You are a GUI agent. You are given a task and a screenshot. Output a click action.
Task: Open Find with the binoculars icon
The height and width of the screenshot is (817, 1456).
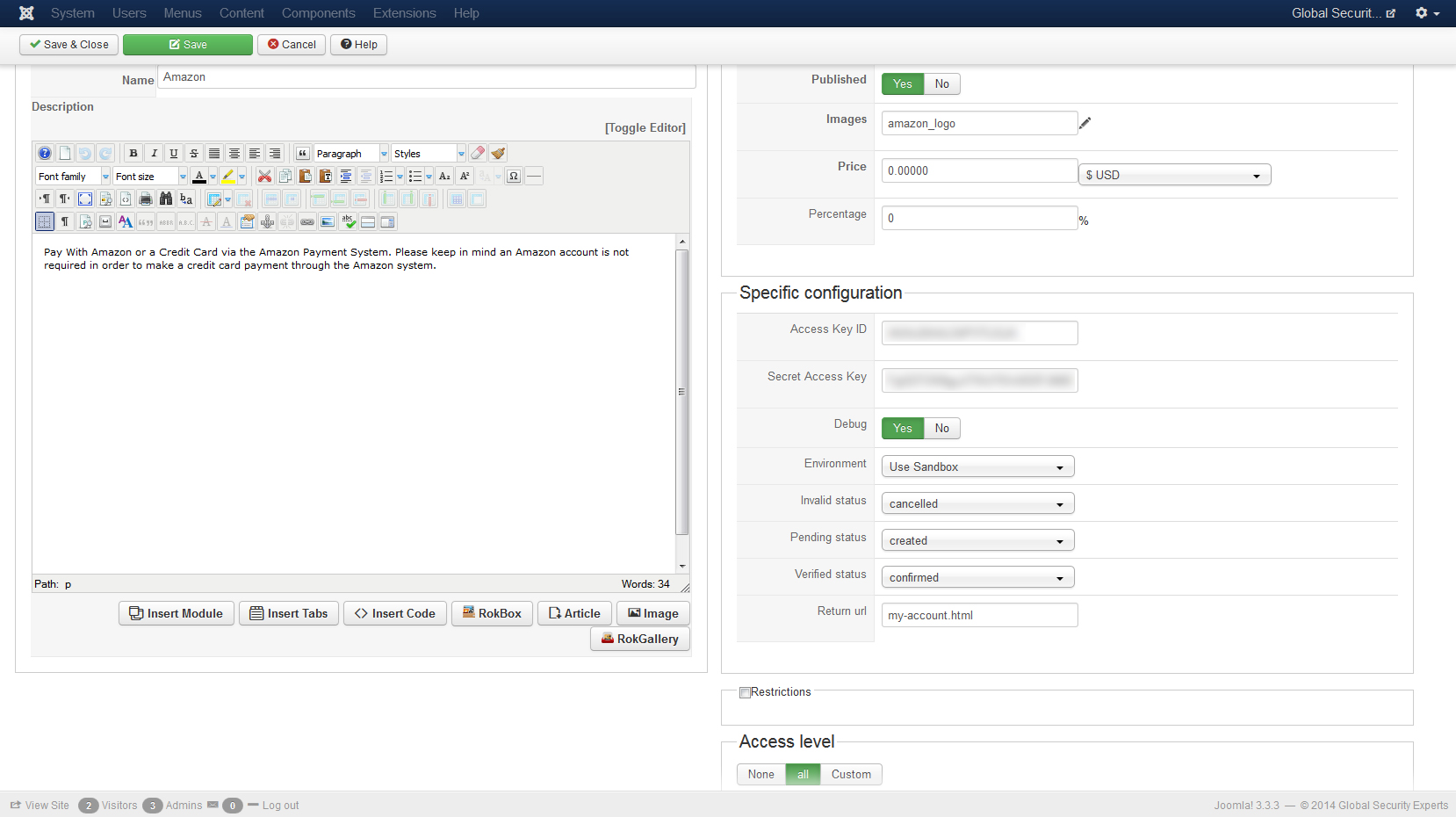[x=166, y=199]
